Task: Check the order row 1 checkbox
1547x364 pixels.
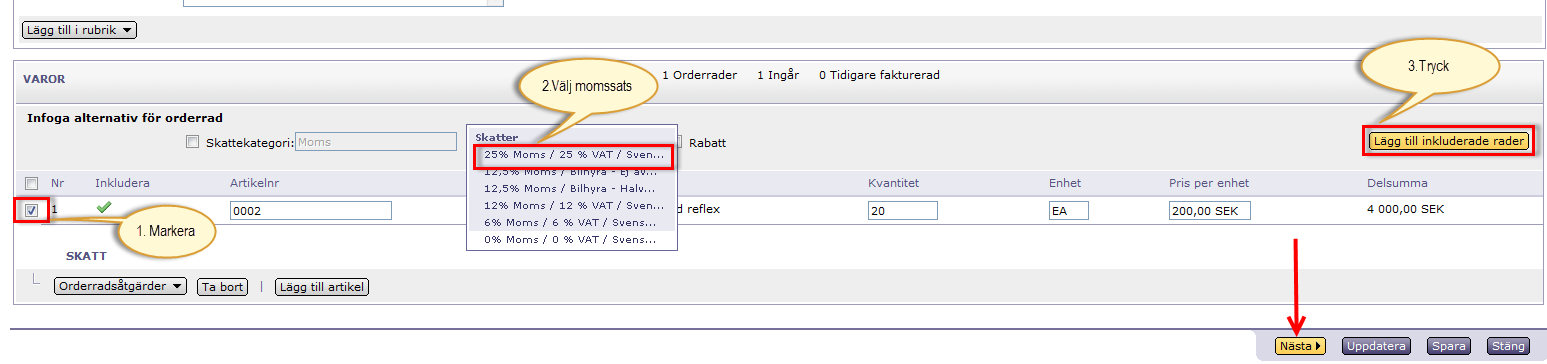Action: coord(32,211)
